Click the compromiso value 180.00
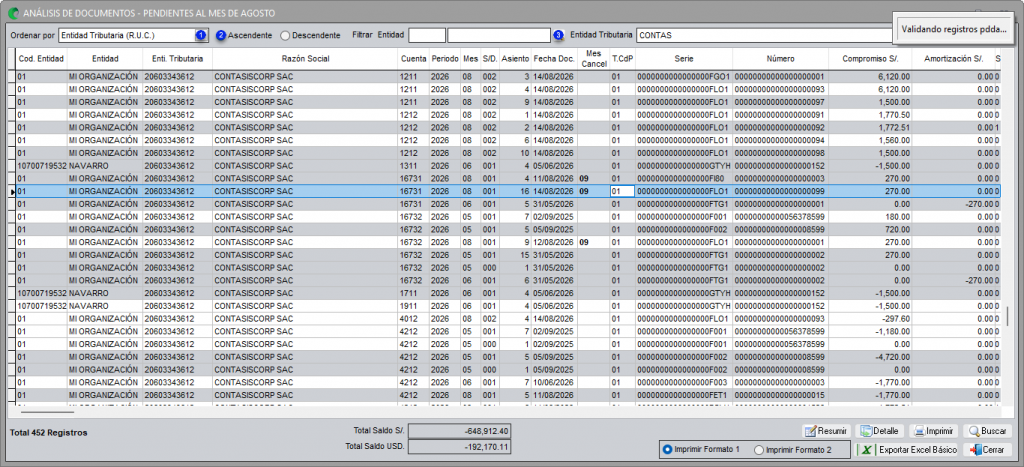 [871, 217]
